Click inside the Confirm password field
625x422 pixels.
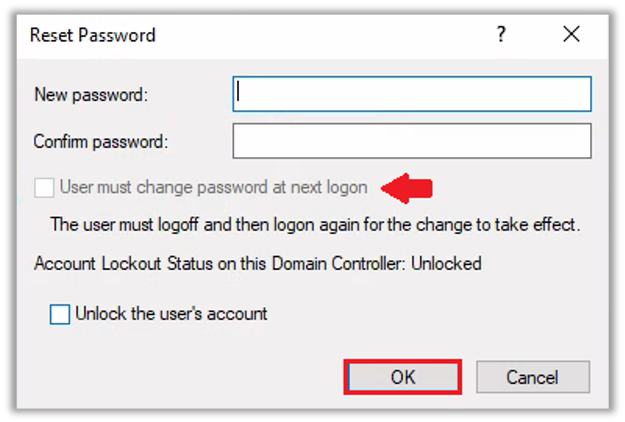pos(412,141)
